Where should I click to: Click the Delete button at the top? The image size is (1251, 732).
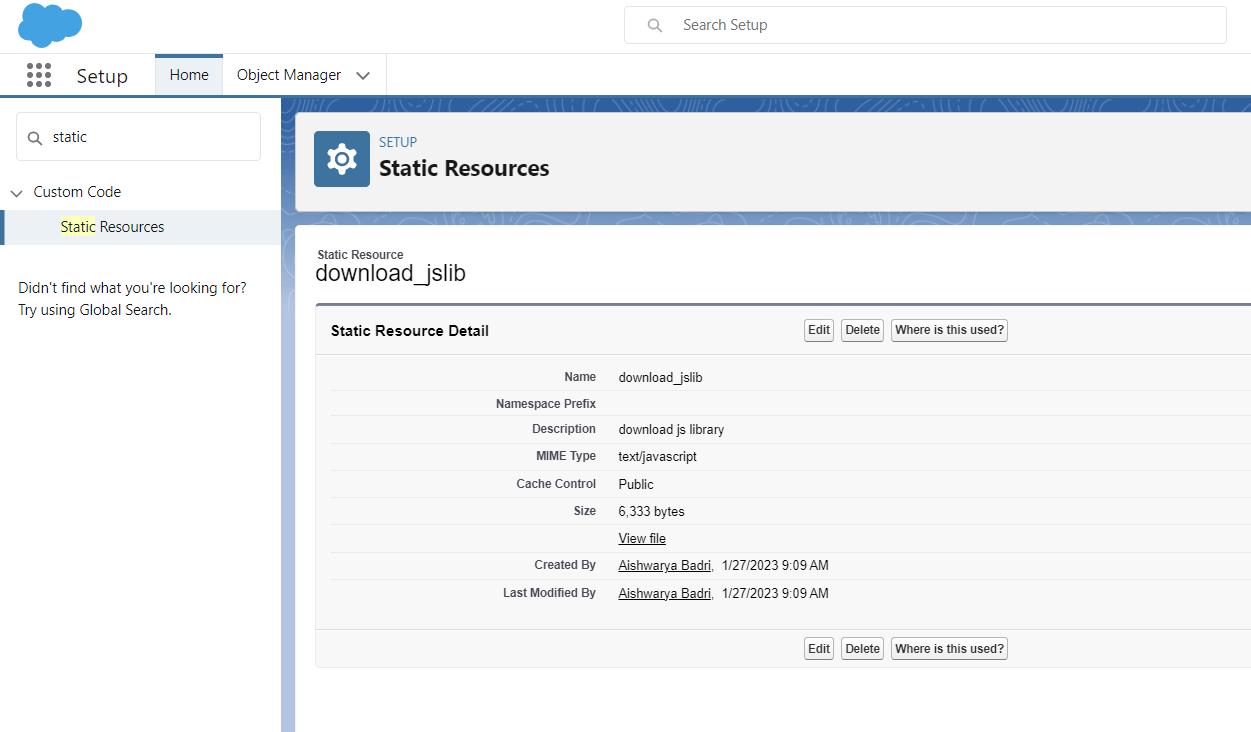pyautogui.click(x=861, y=329)
